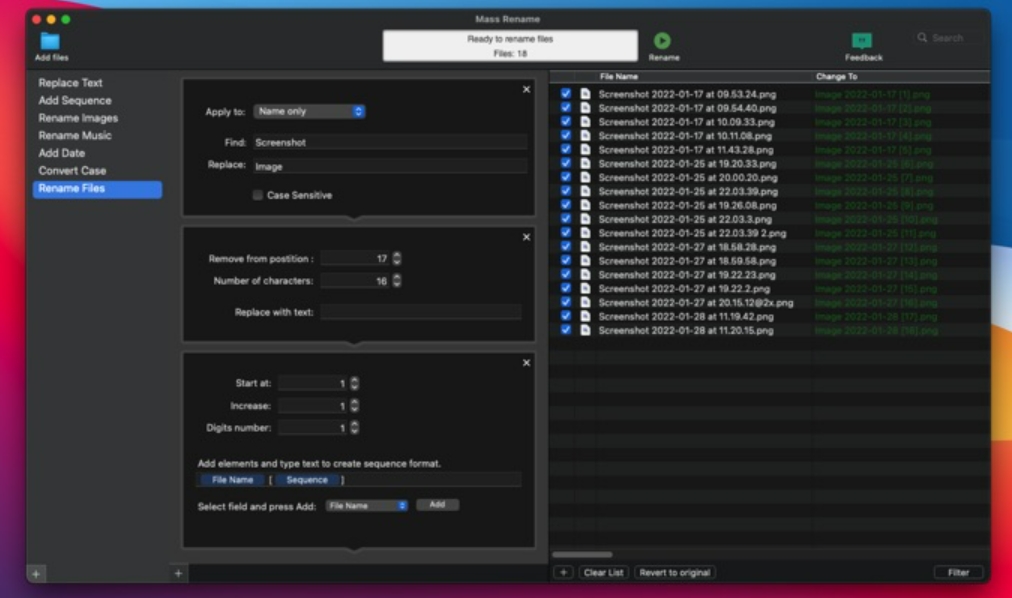
Task: Click the Replace with text field
Action: coord(421,312)
